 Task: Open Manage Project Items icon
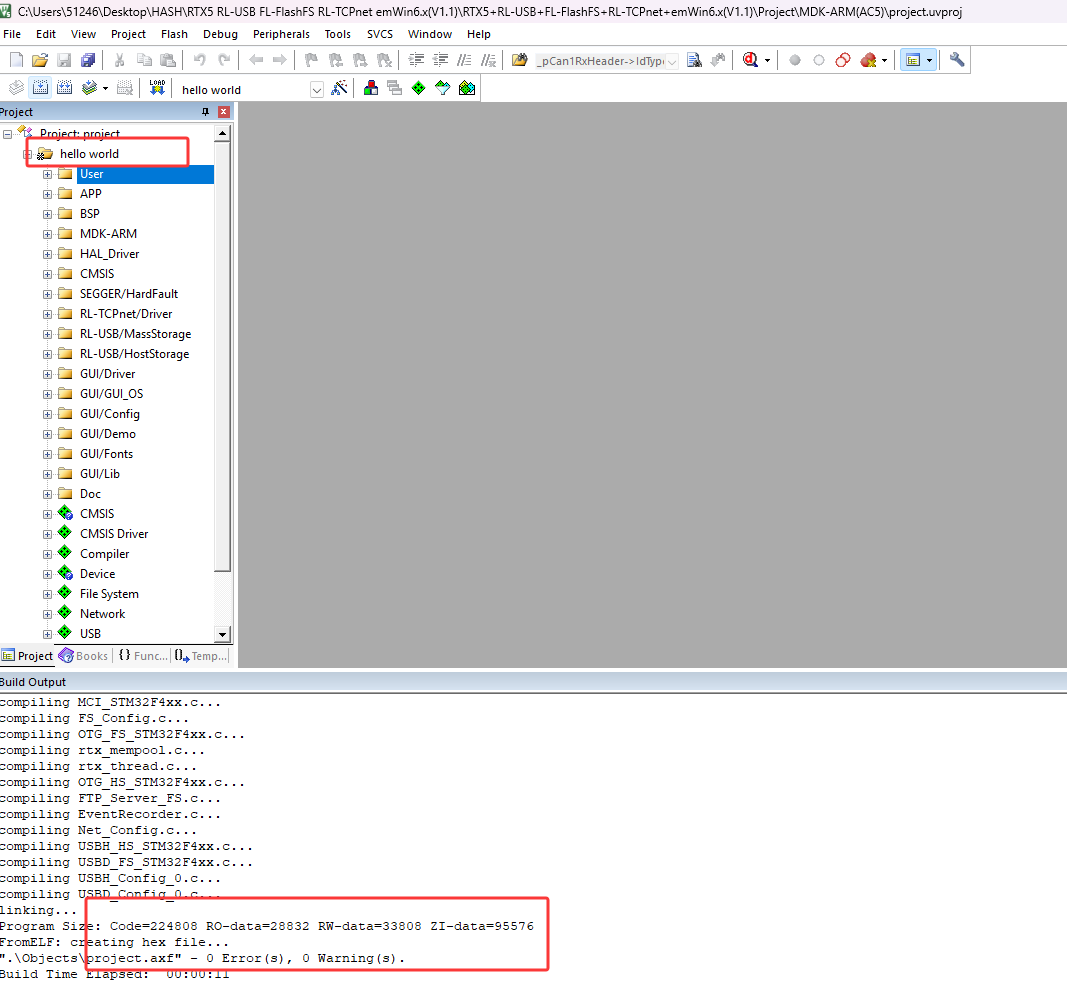click(371, 88)
